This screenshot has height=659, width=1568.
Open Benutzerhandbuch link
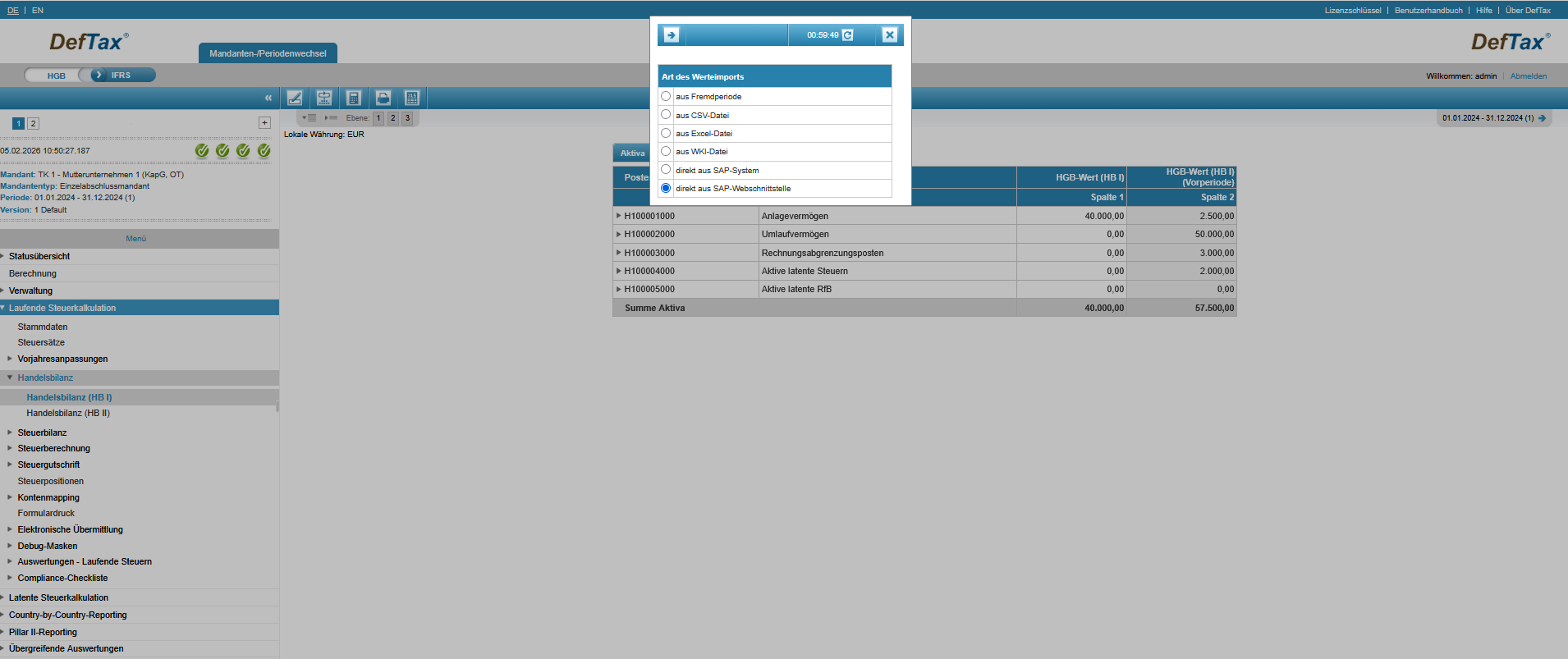(x=1428, y=11)
